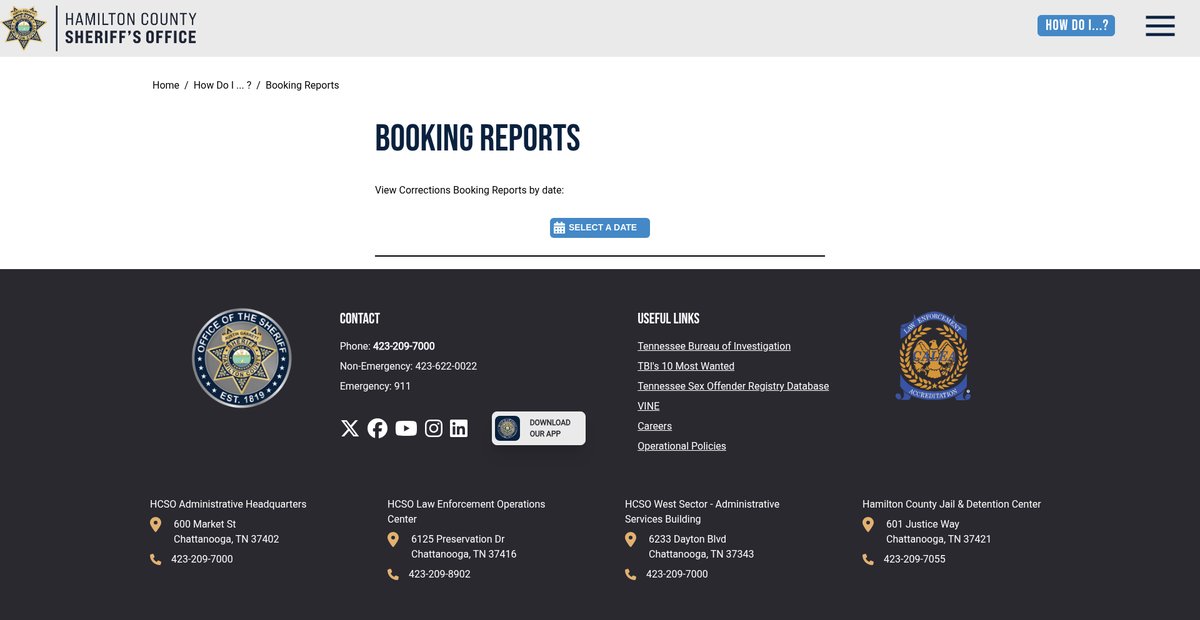This screenshot has height=620, width=1200.
Task: Click Chattanooga, TN 37421 text
Action: 939,539
